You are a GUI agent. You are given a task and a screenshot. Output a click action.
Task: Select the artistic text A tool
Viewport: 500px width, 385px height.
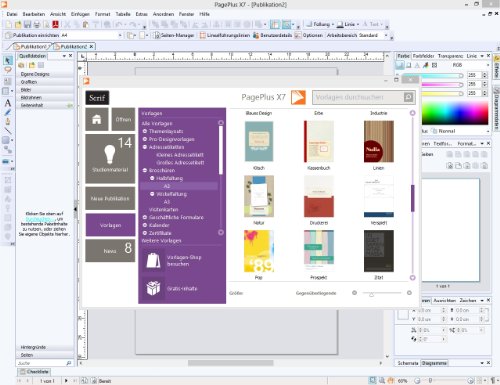[8, 103]
